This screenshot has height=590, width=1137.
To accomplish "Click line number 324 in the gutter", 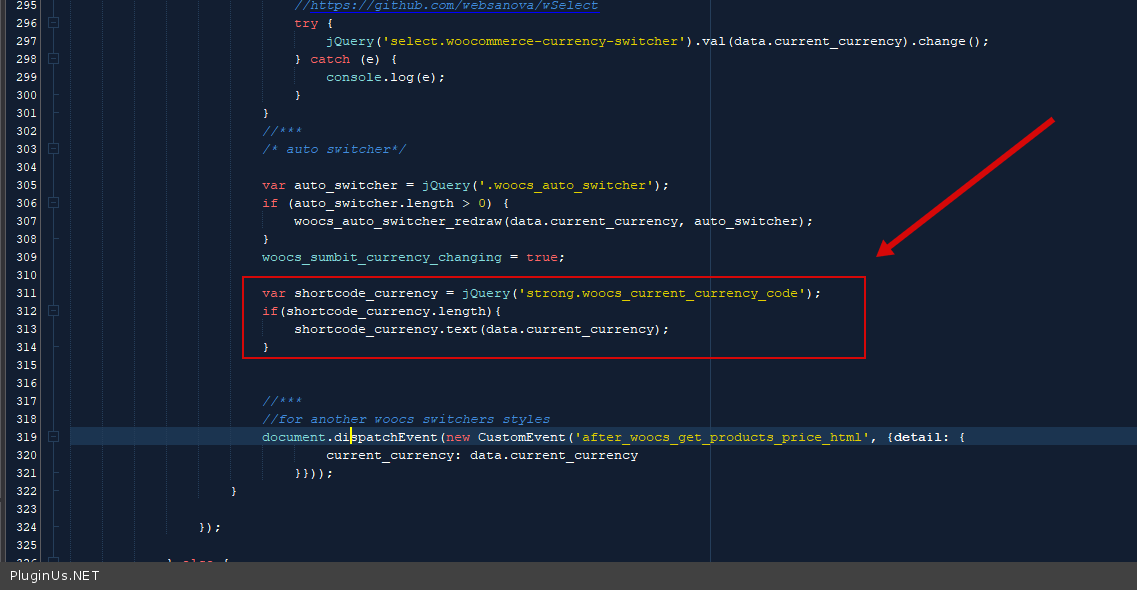I will point(26,527).
